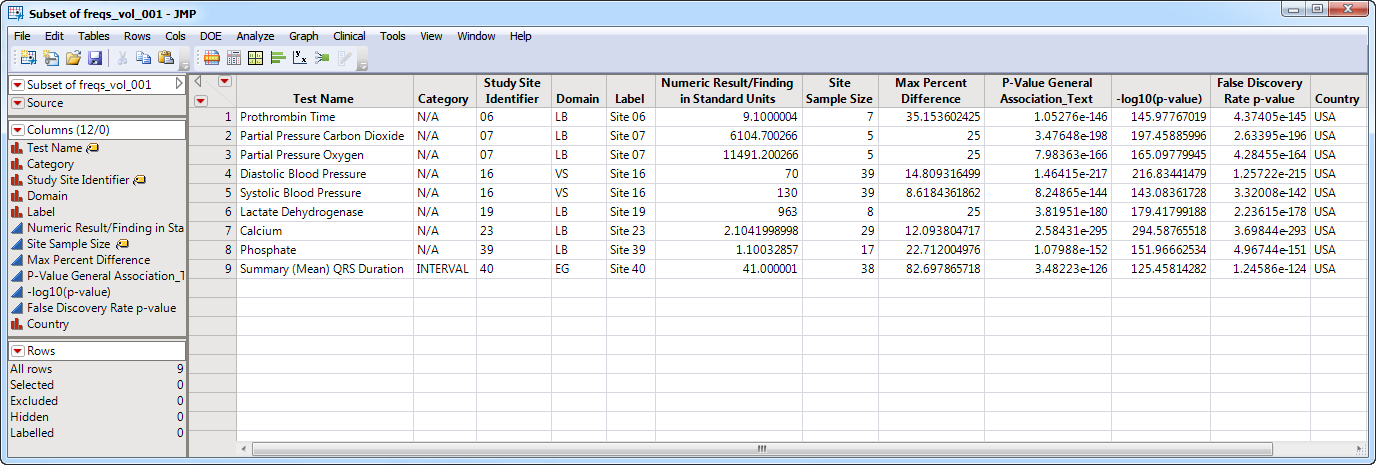Viewport: 1376px width, 465px height.
Task: Open the Fit Y by X icon
Action: click(299, 59)
